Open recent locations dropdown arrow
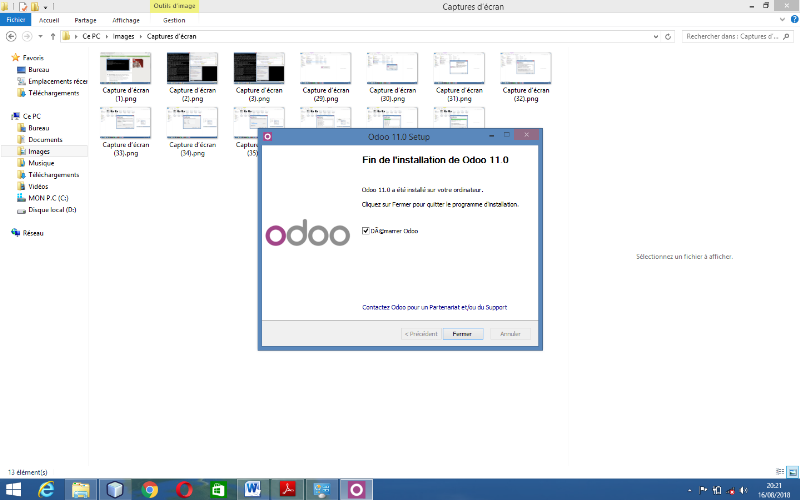800x500 pixels. [40, 36]
